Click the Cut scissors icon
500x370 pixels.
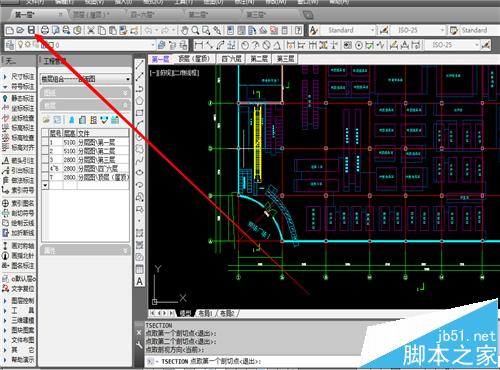tap(90, 30)
